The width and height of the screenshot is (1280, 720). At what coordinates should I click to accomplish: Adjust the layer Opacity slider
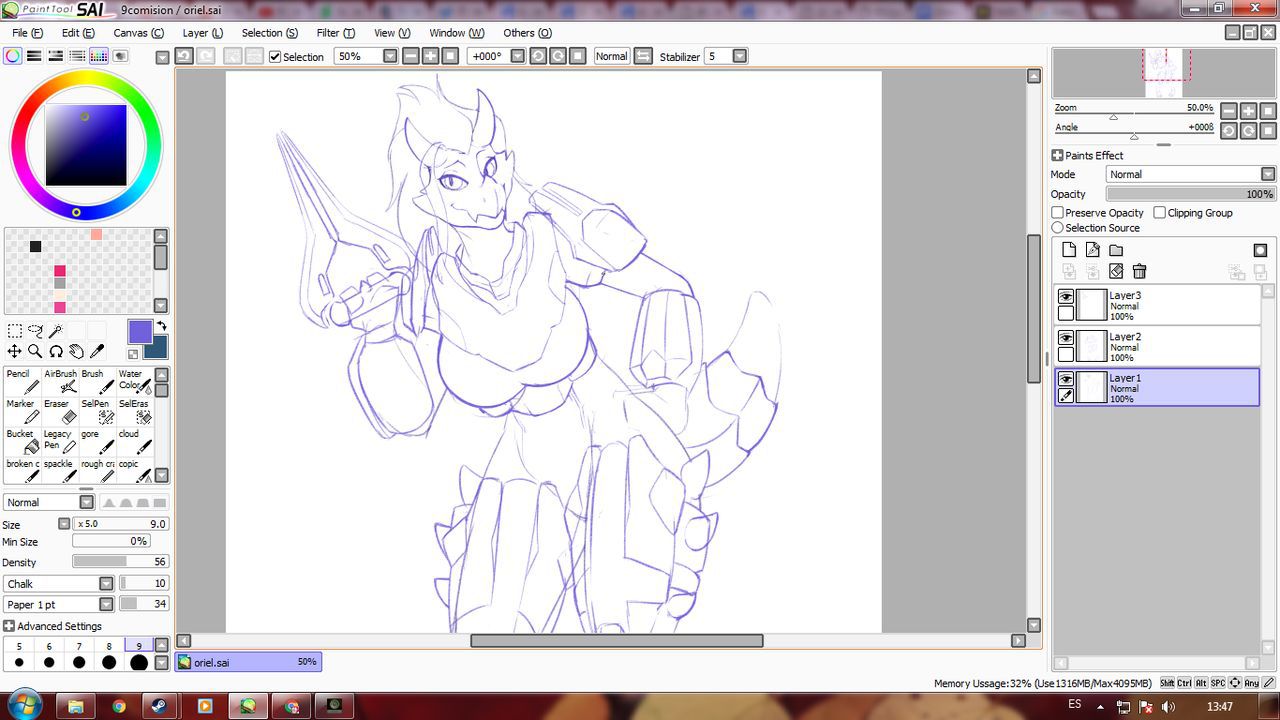1190,194
